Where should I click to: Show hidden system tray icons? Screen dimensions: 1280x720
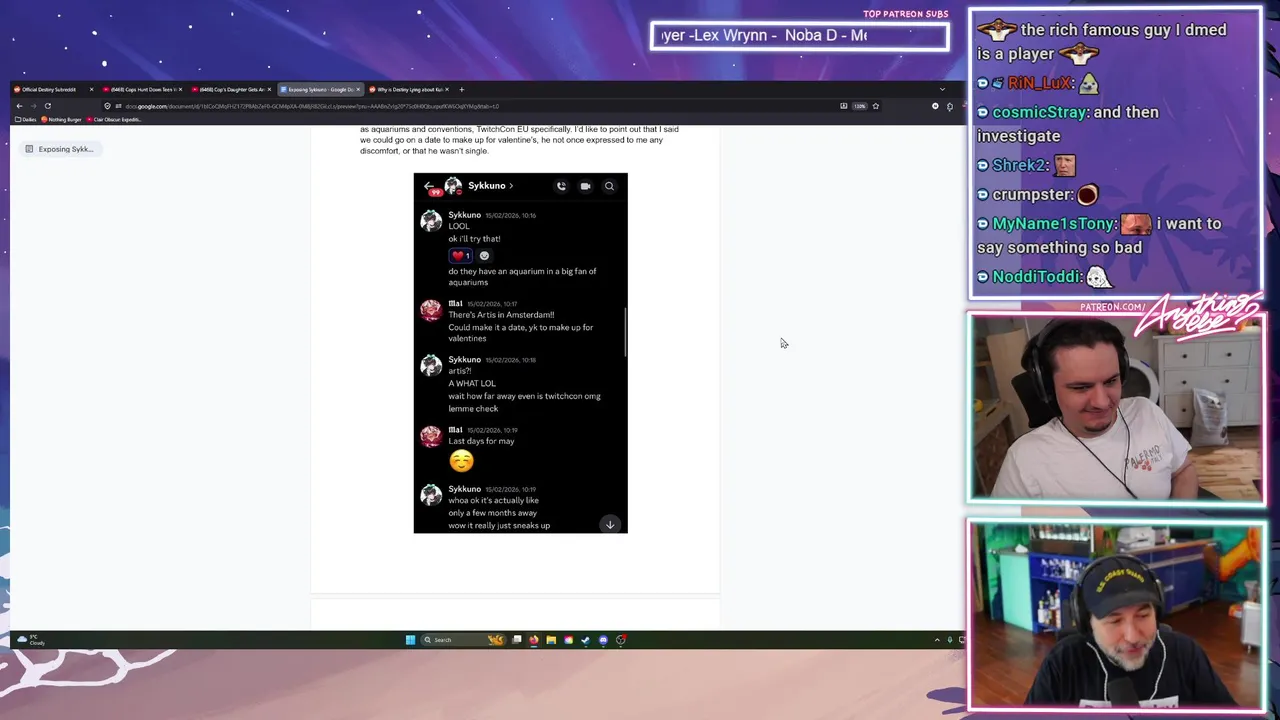937,640
